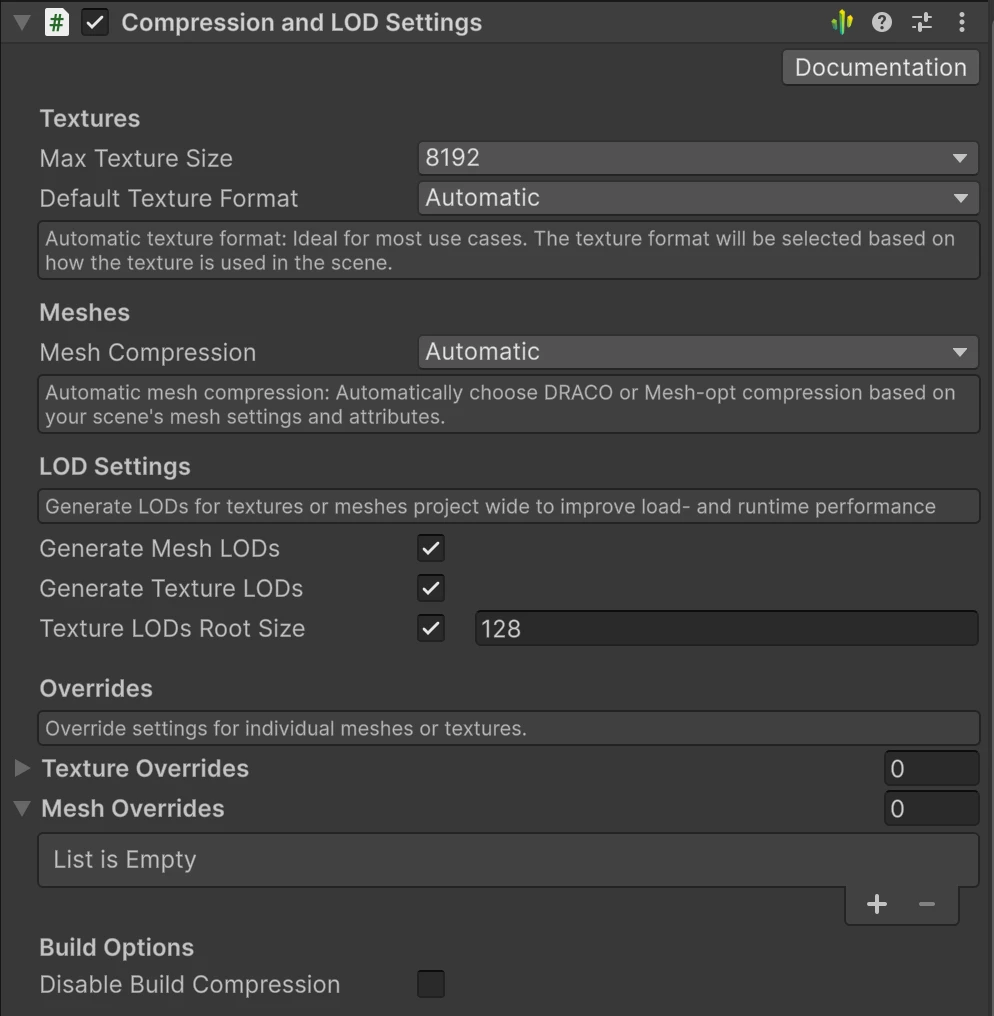Select the Texture Overrides count field

[930, 768]
